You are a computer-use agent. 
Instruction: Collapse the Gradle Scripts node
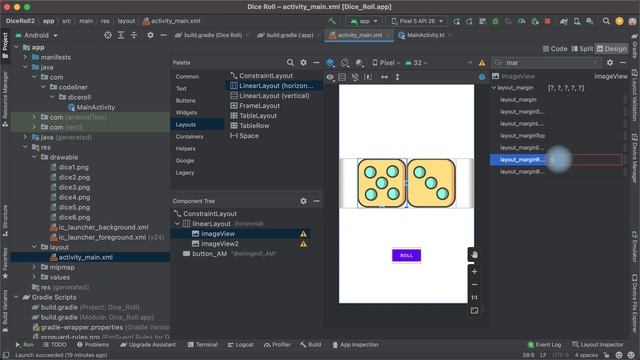pyautogui.click(x=17, y=297)
